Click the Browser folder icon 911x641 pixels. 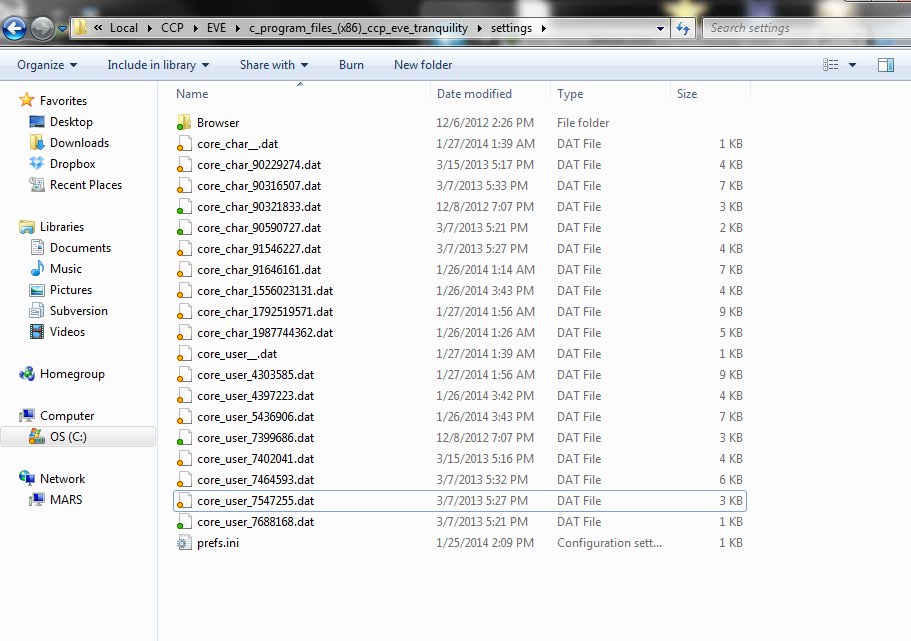(184, 123)
